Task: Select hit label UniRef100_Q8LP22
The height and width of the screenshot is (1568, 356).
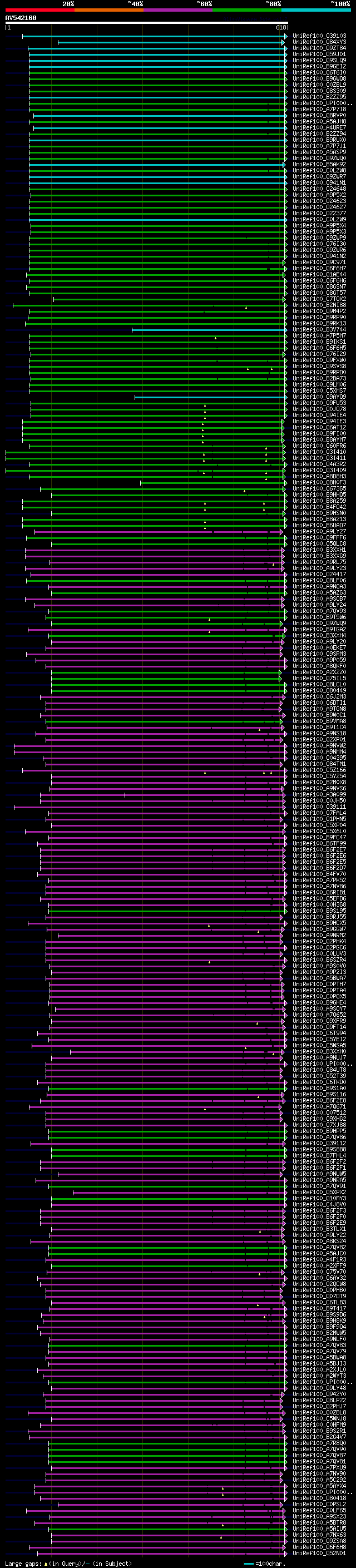Action: [x=319, y=1401]
